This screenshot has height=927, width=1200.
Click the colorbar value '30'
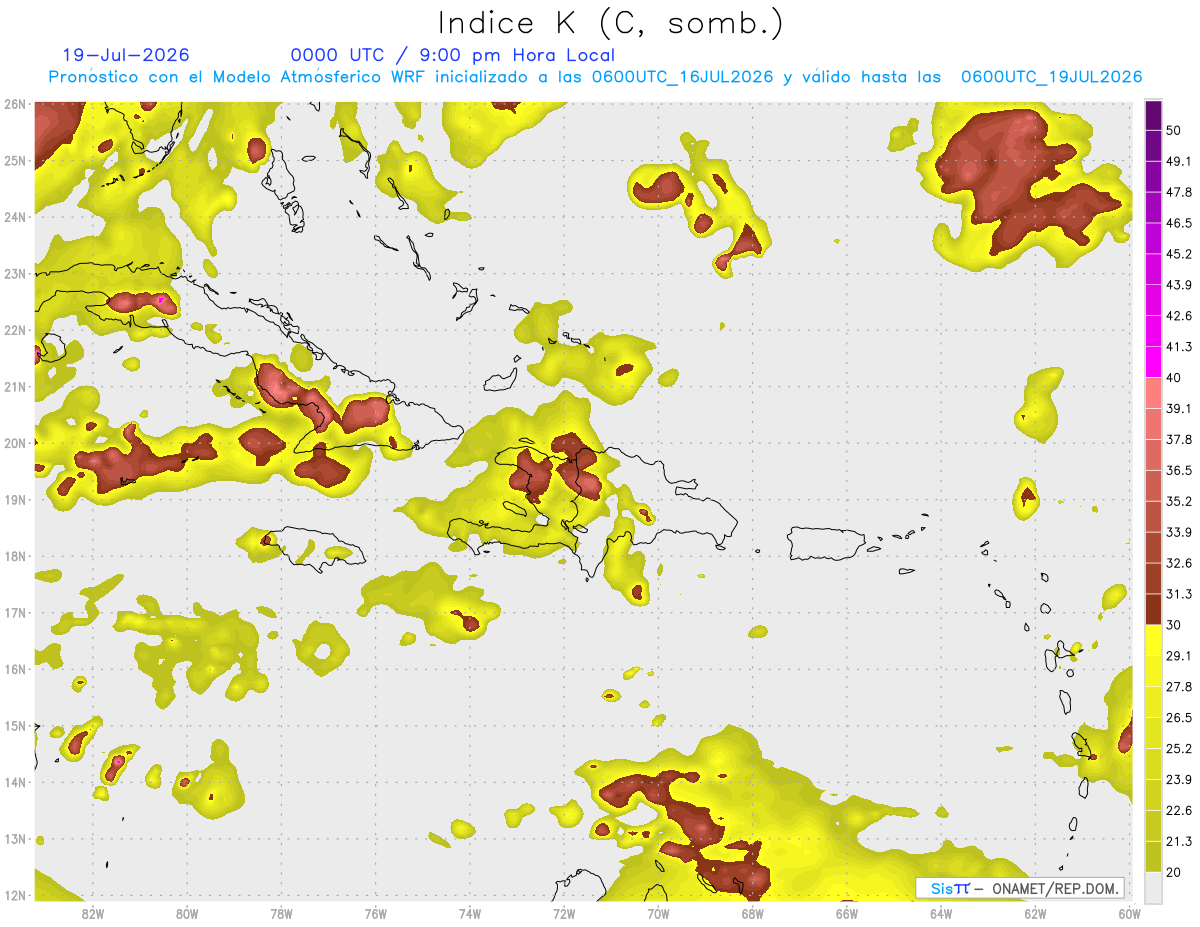click(x=1173, y=625)
